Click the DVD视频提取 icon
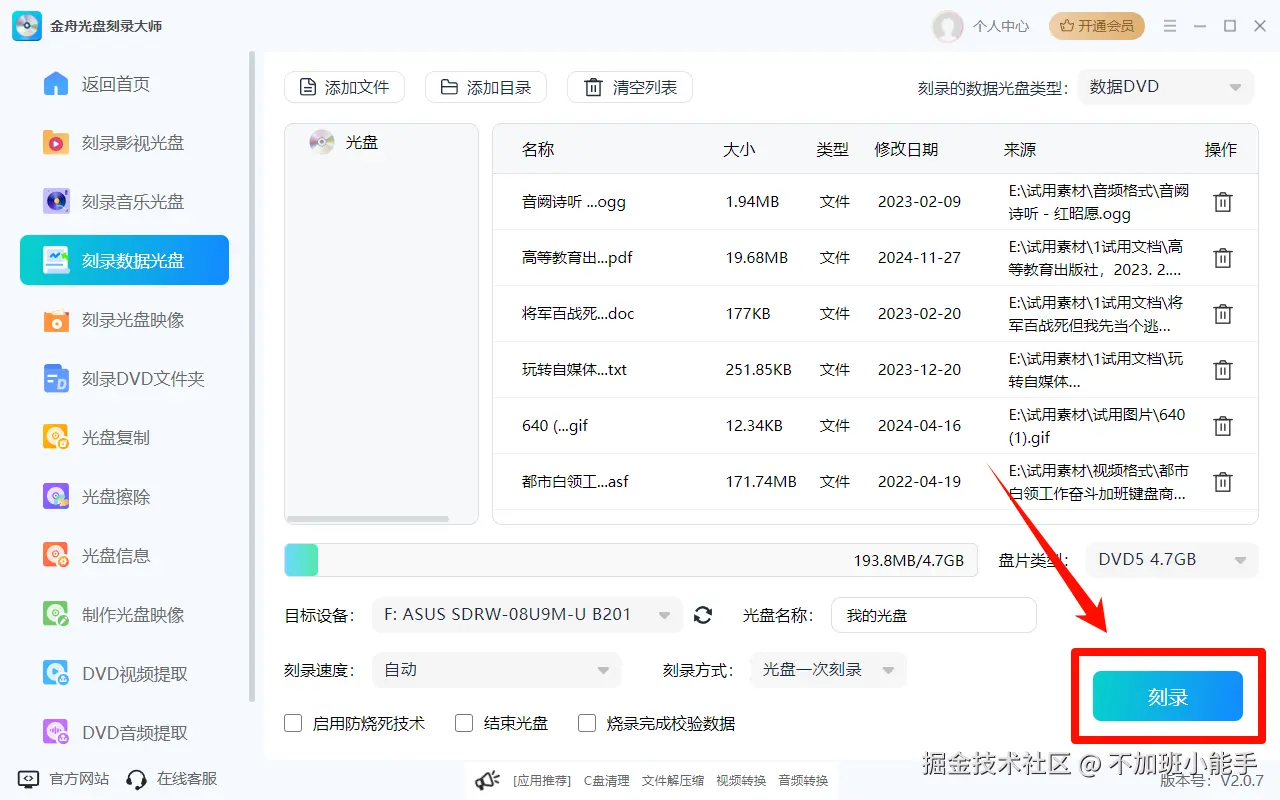Screen dimensions: 1280x800 click(x=56, y=674)
